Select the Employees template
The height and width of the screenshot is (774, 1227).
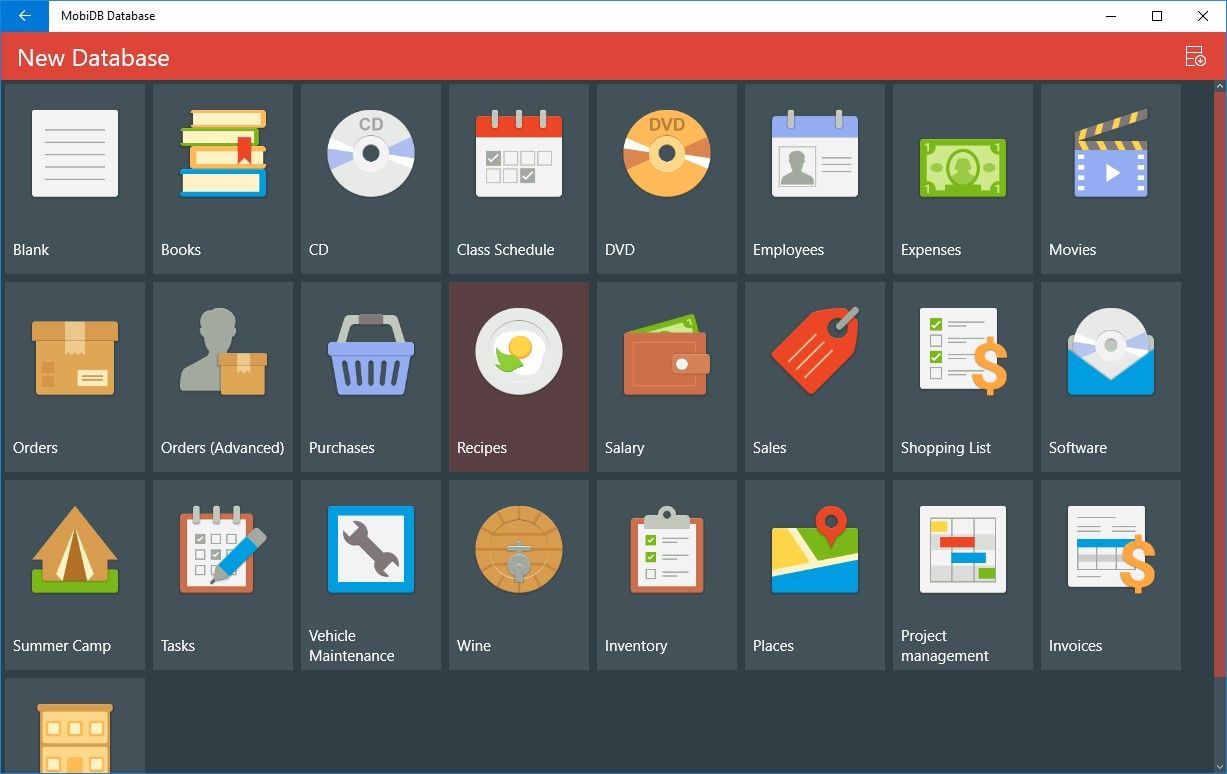pos(814,178)
